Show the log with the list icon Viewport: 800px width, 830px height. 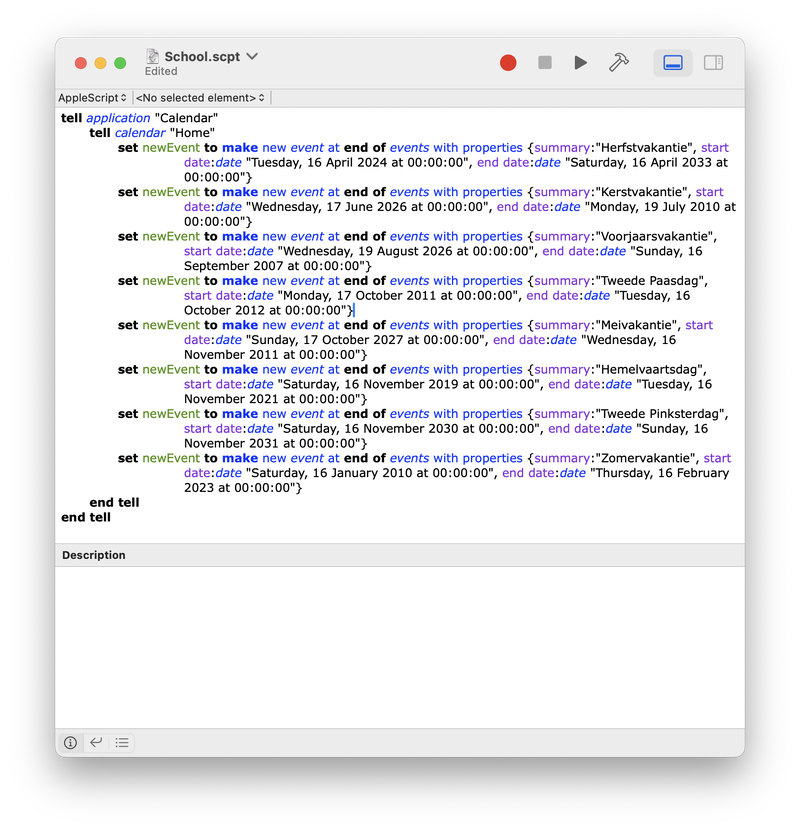(122, 743)
